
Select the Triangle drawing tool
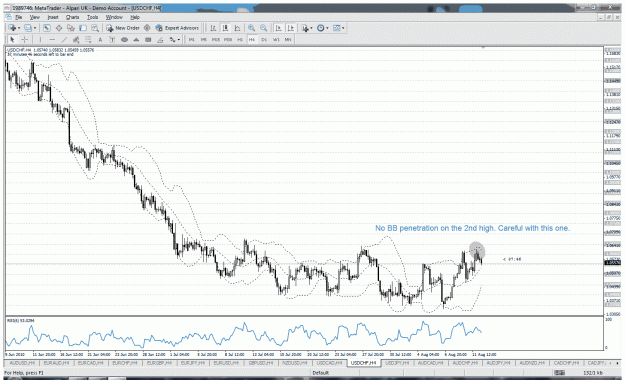[136, 39]
